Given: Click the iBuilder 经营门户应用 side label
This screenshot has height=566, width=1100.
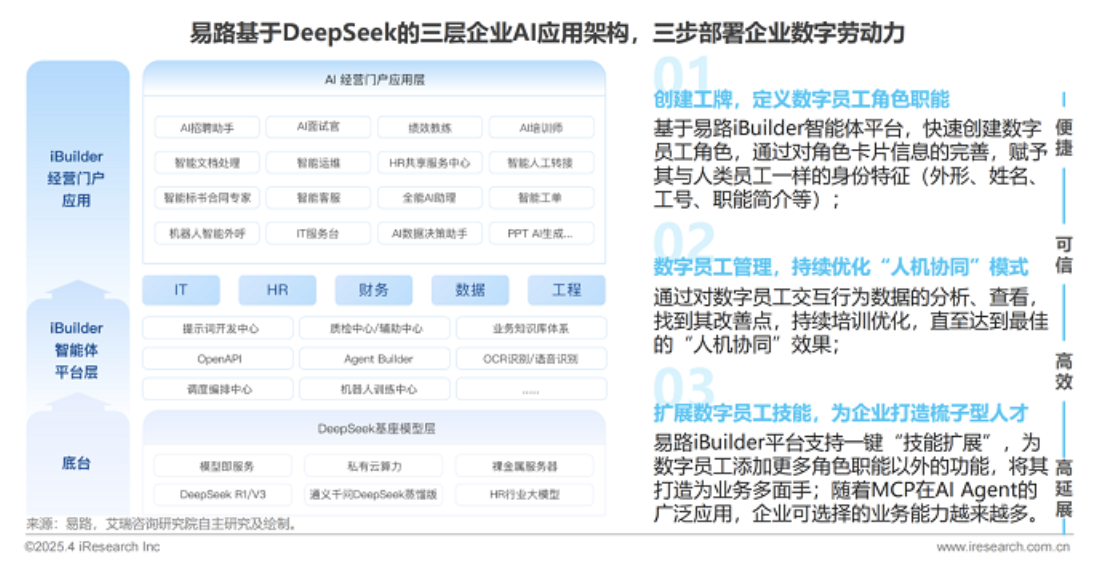Looking at the screenshot, I should click(x=76, y=178).
